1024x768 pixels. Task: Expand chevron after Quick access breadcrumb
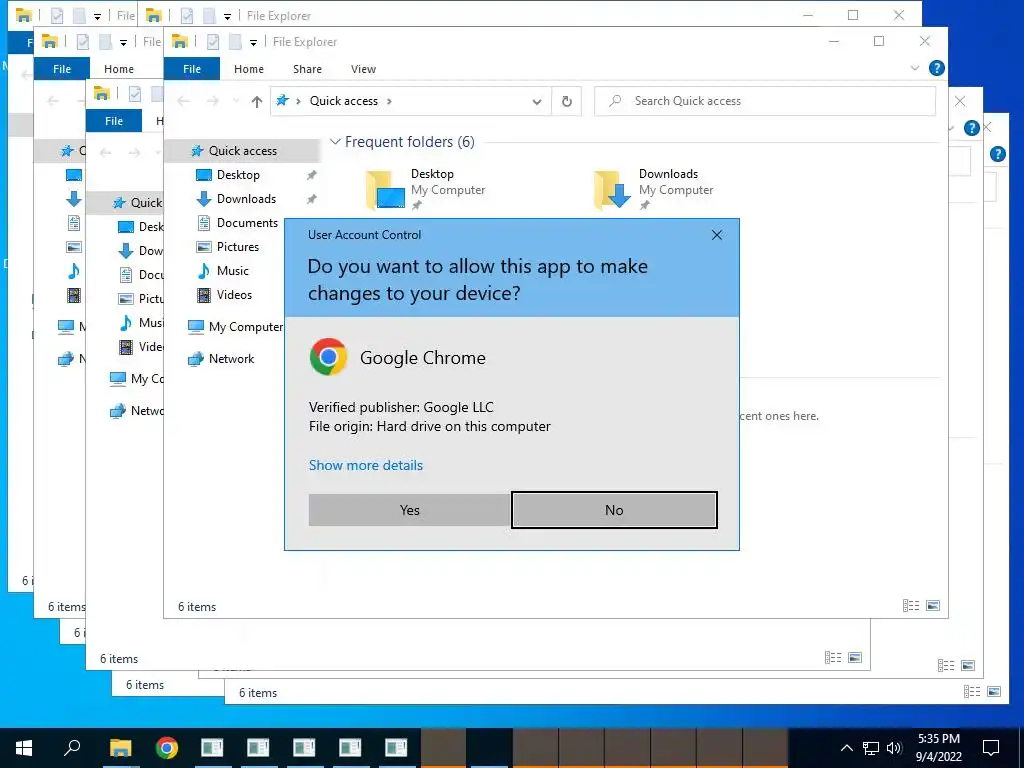point(389,101)
